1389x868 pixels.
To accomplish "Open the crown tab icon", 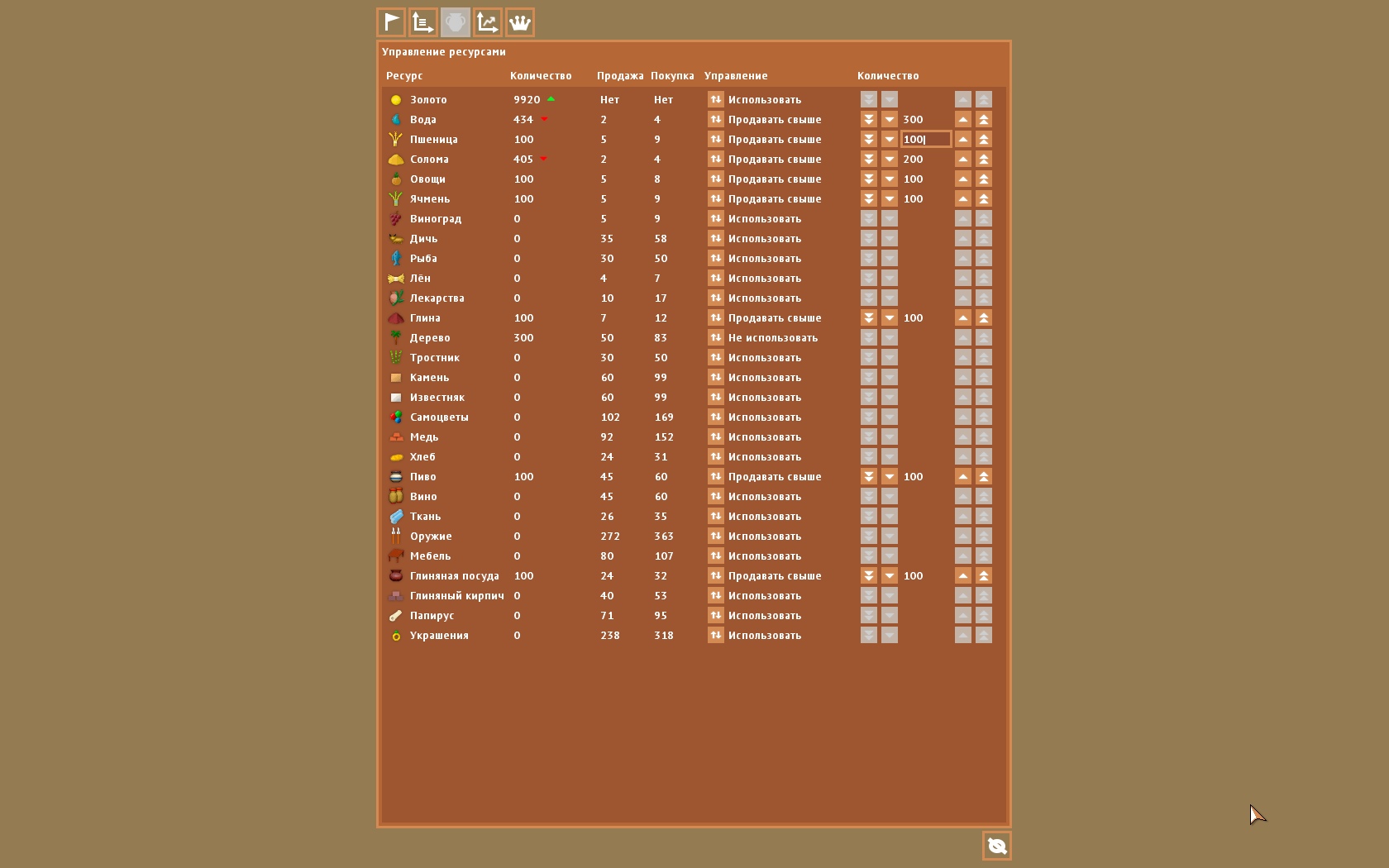I will tap(520, 22).
